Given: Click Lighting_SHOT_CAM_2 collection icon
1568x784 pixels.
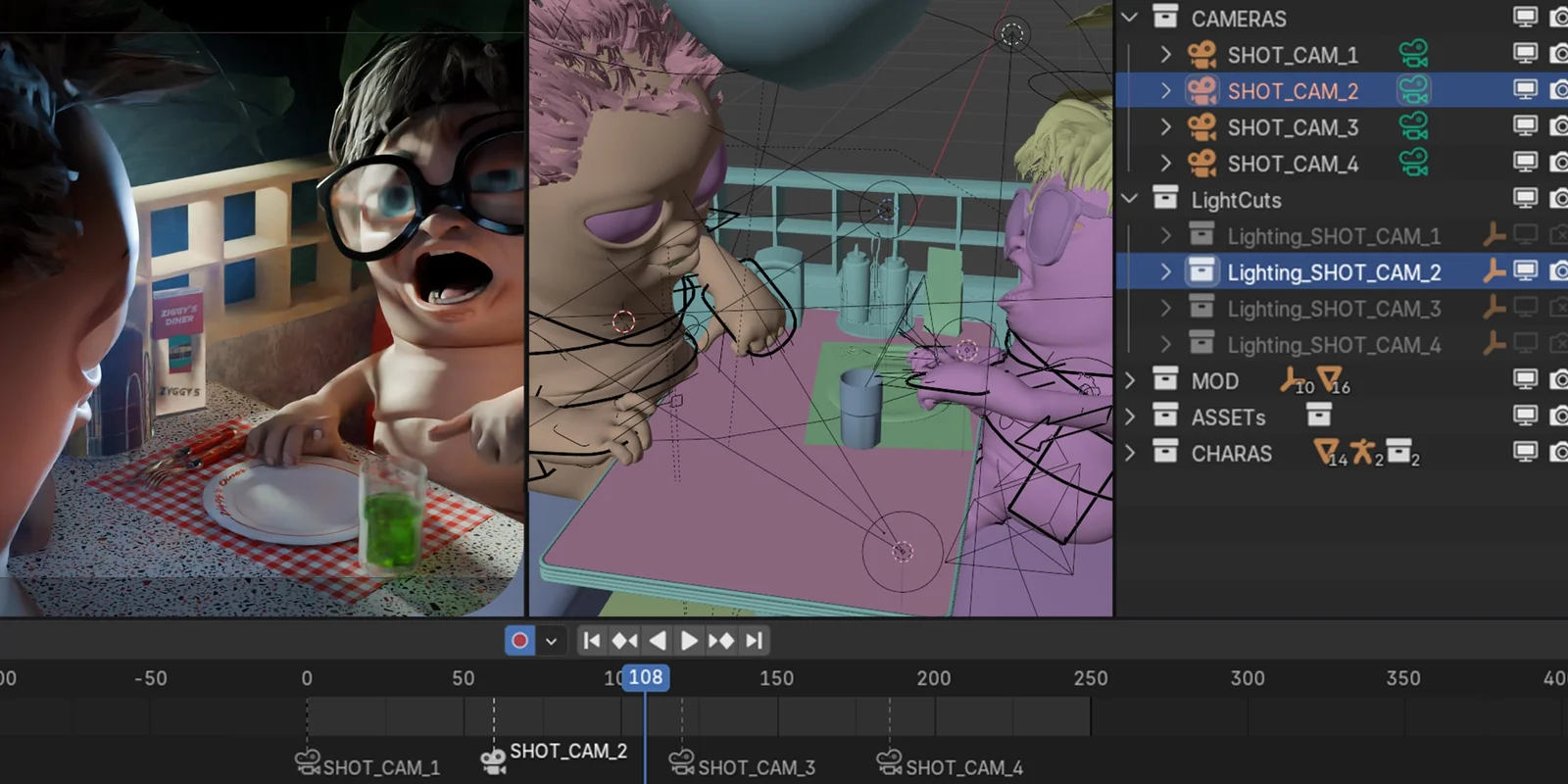Looking at the screenshot, I should [1201, 271].
